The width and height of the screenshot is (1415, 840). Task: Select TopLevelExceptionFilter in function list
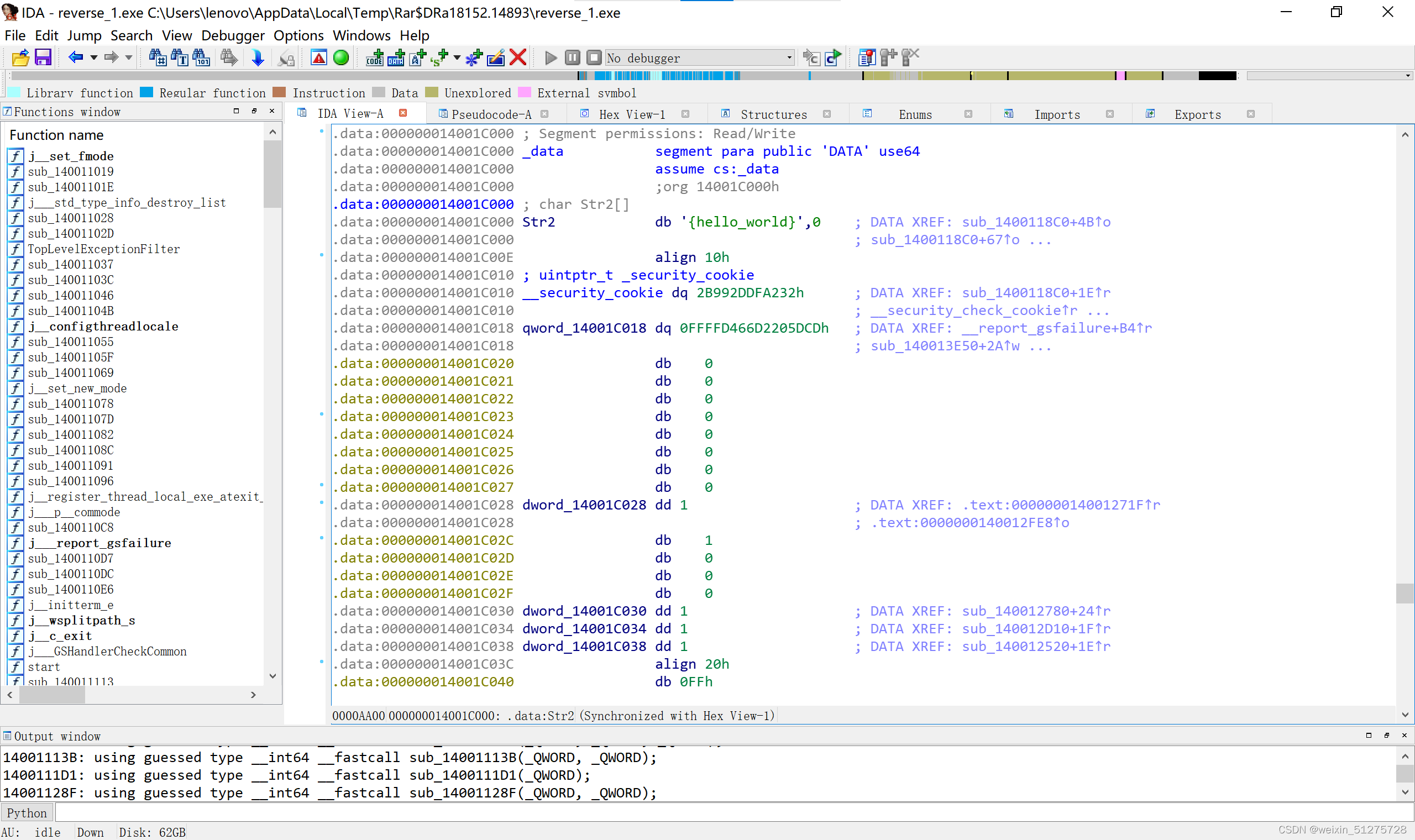(104, 249)
